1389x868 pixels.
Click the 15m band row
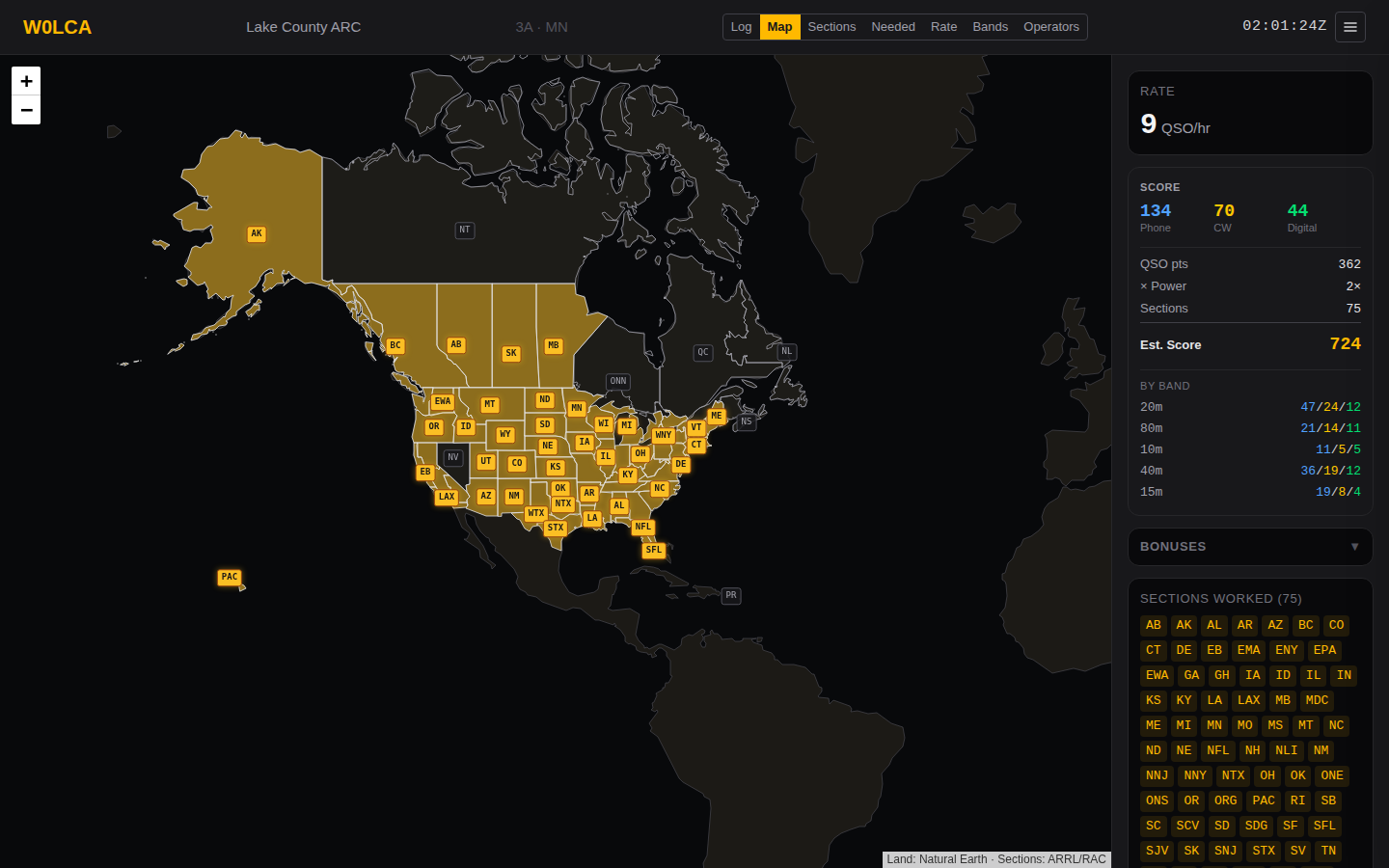tap(1250, 492)
